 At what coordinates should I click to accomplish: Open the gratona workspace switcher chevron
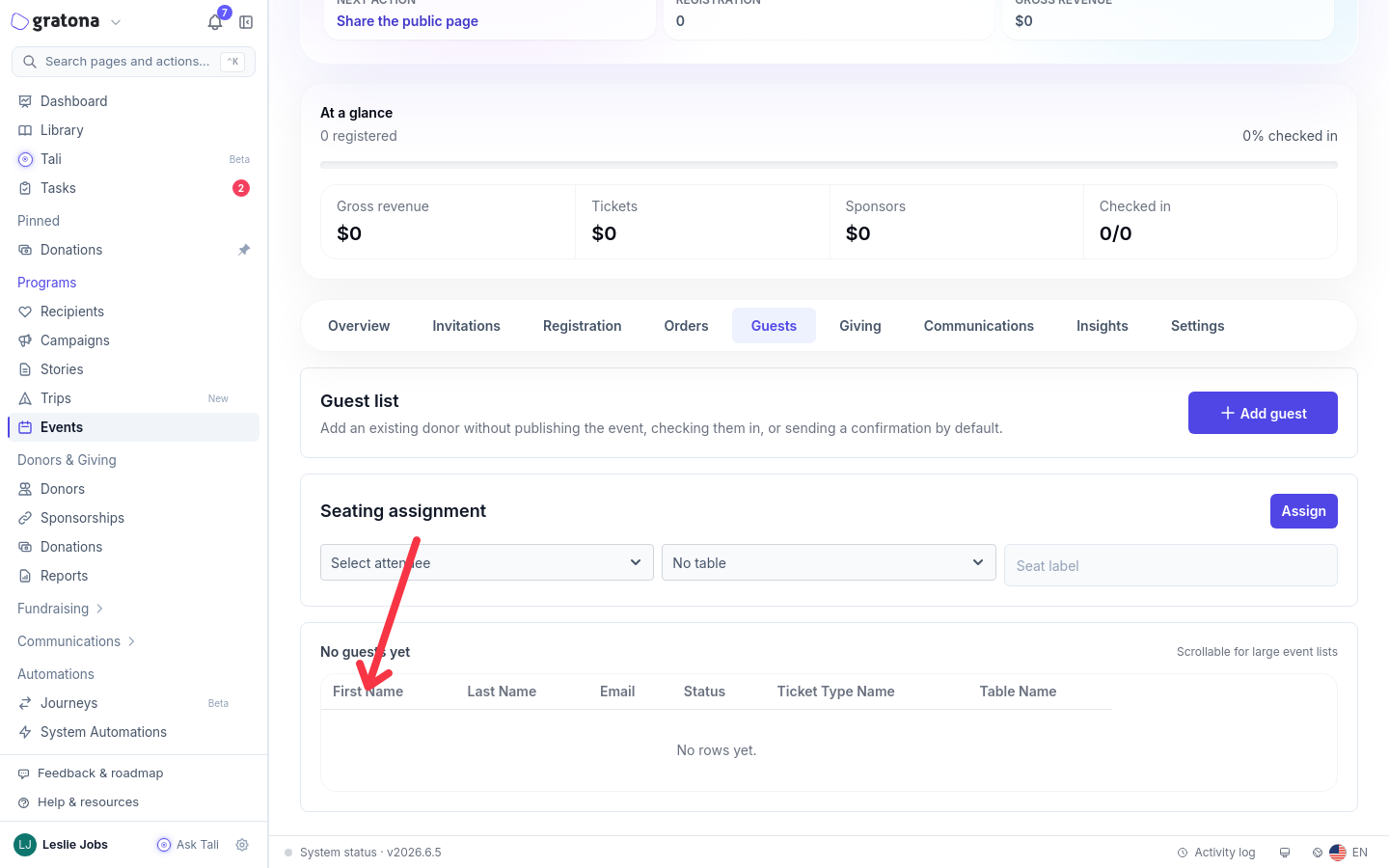click(116, 22)
